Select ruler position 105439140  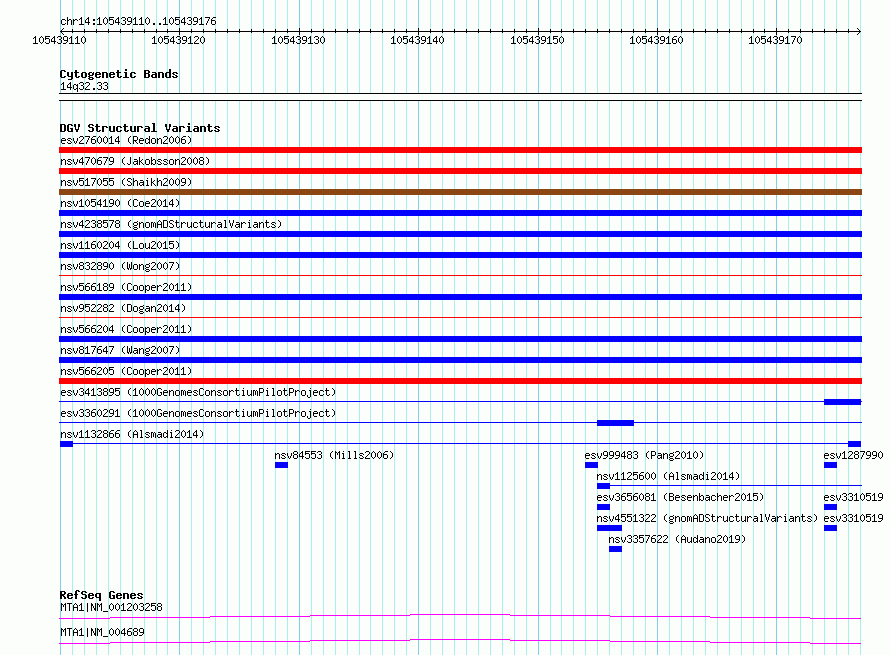tap(417, 40)
